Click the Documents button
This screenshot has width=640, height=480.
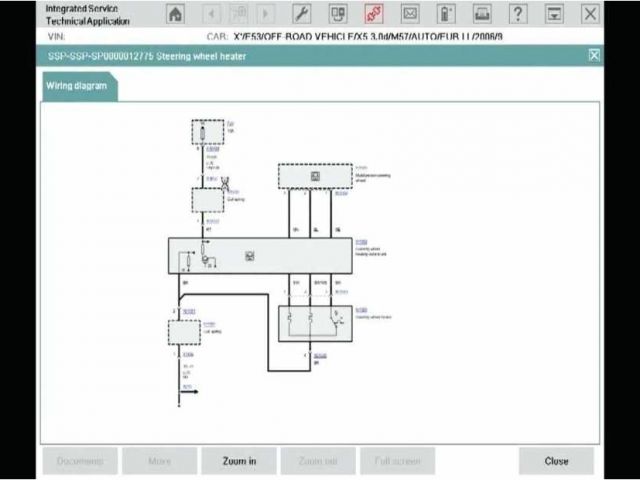coord(79,461)
